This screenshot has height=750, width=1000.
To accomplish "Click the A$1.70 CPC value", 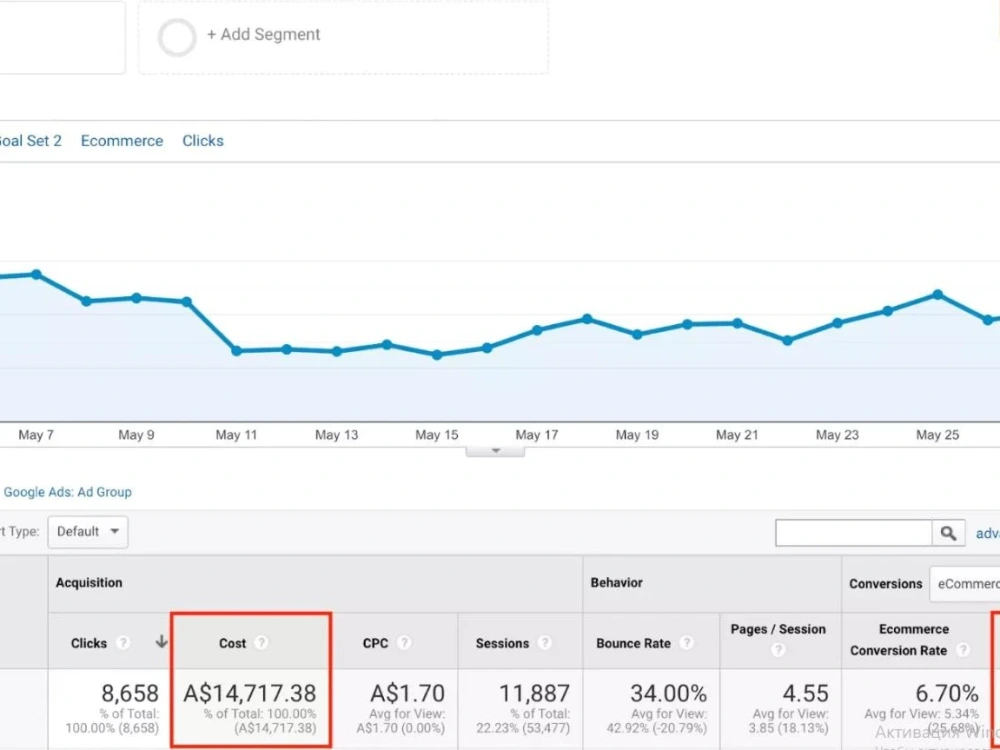I will (408, 693).
